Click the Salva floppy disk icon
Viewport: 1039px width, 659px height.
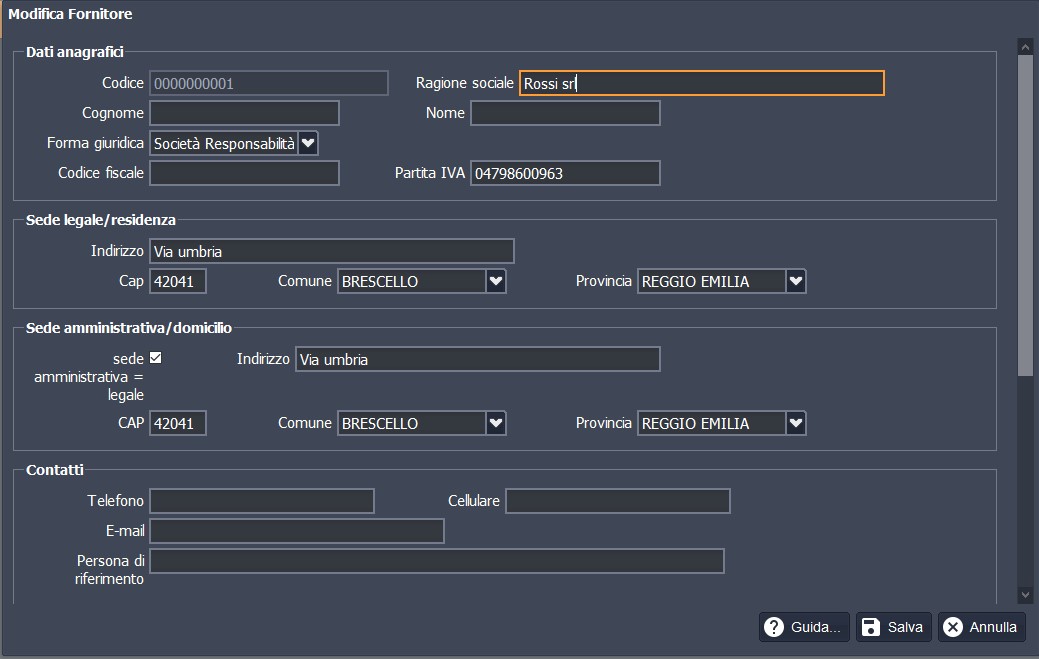click(870, 627)
